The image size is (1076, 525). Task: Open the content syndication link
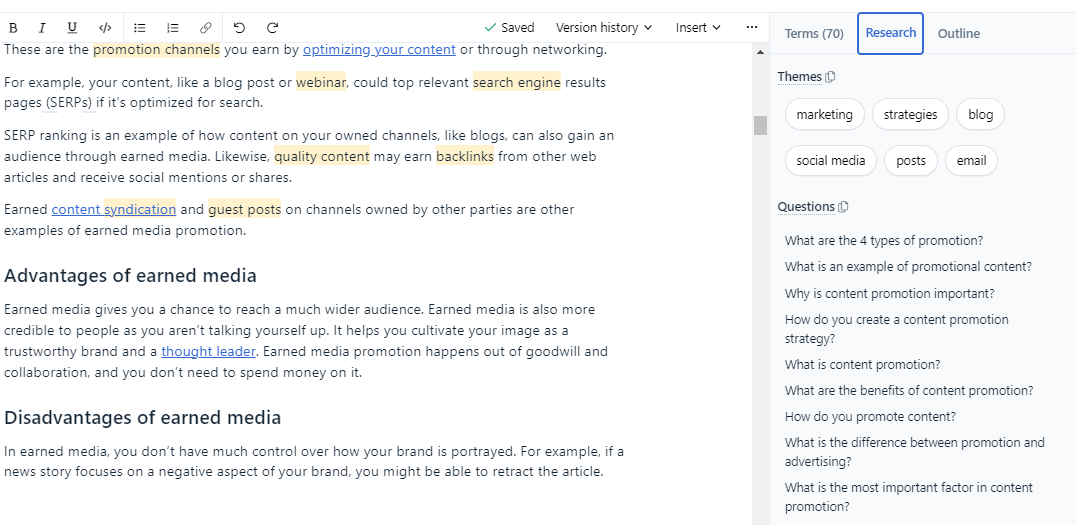pyautogui.click(x=113, y=209)
